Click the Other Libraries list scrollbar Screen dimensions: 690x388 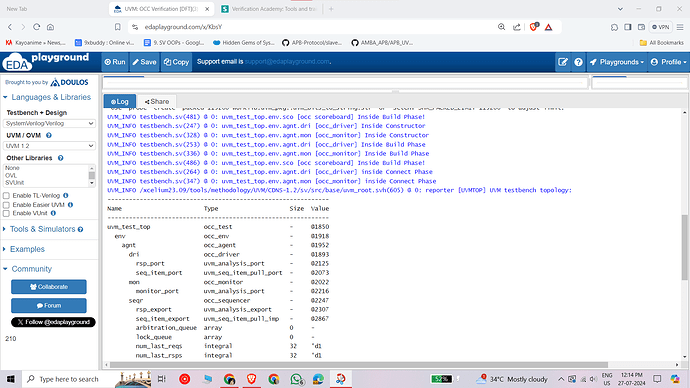click(x=92, y=176)
